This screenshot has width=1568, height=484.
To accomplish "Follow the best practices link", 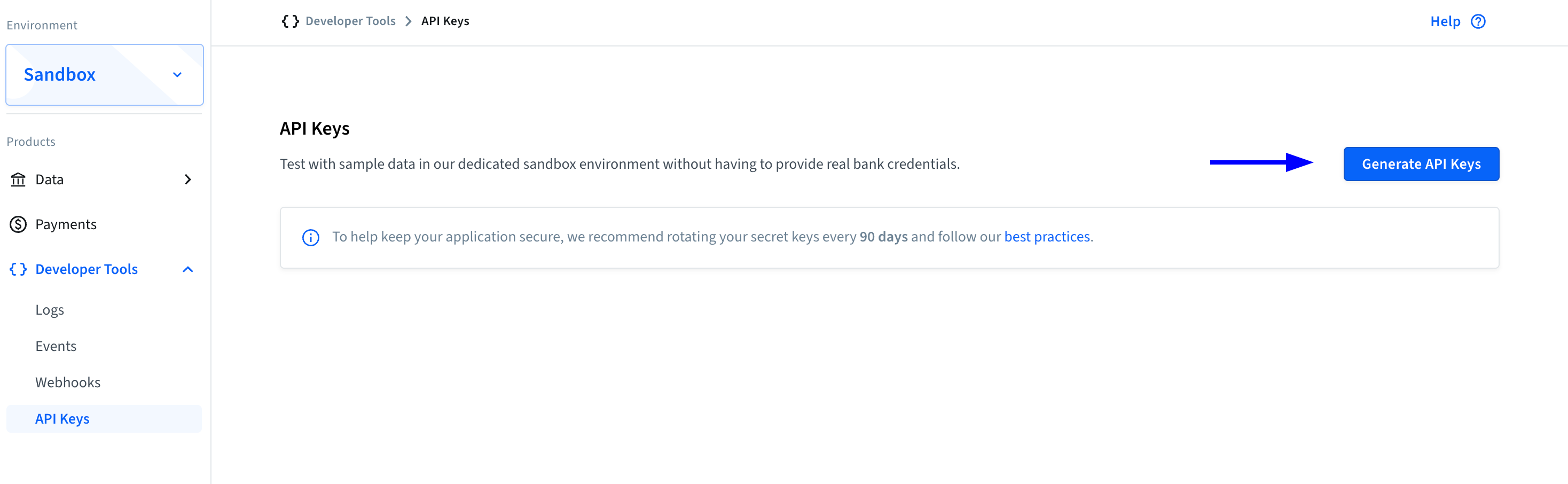I will pos(1046,237).
